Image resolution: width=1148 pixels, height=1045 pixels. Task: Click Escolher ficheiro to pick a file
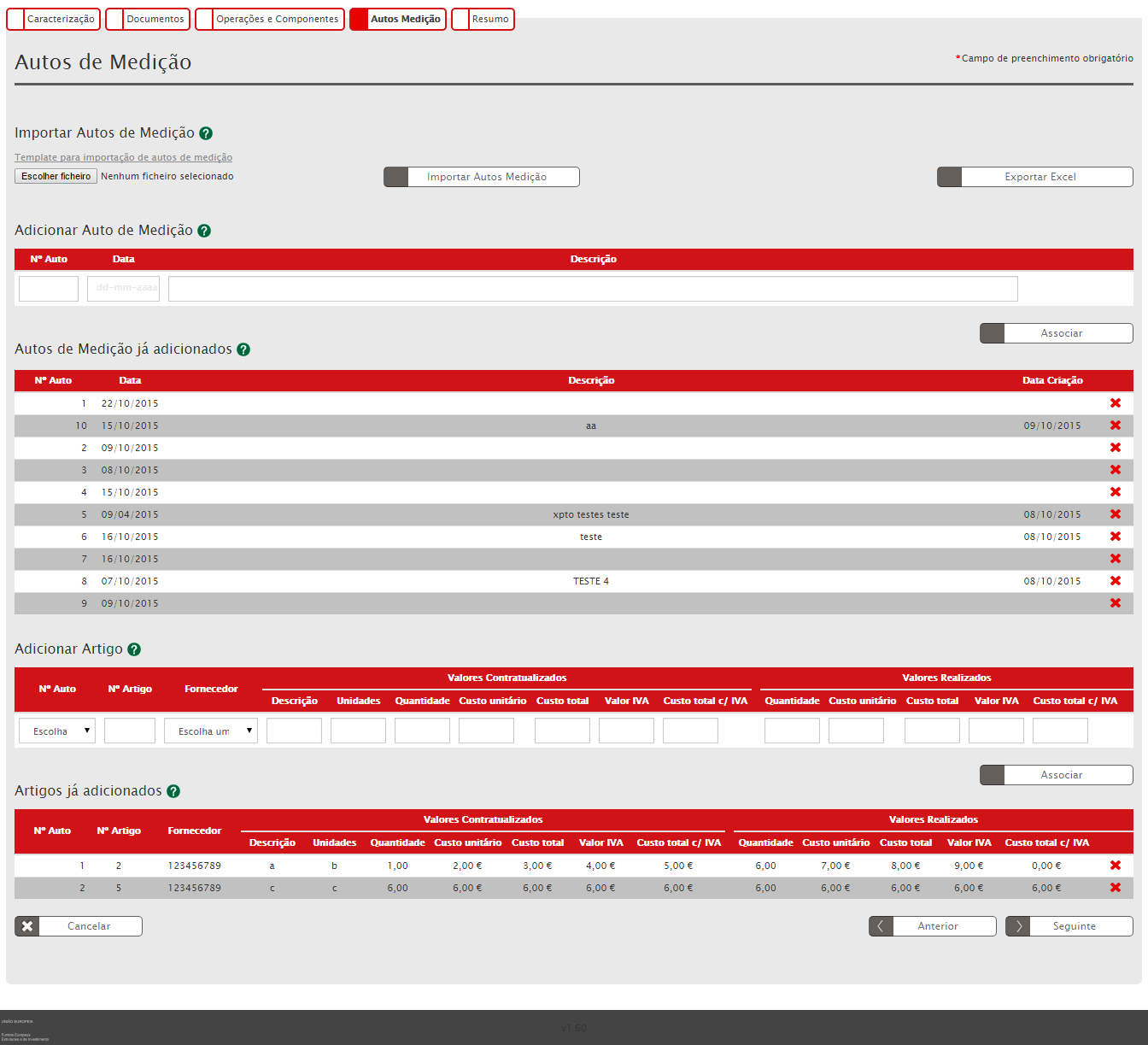pos(56,176)
